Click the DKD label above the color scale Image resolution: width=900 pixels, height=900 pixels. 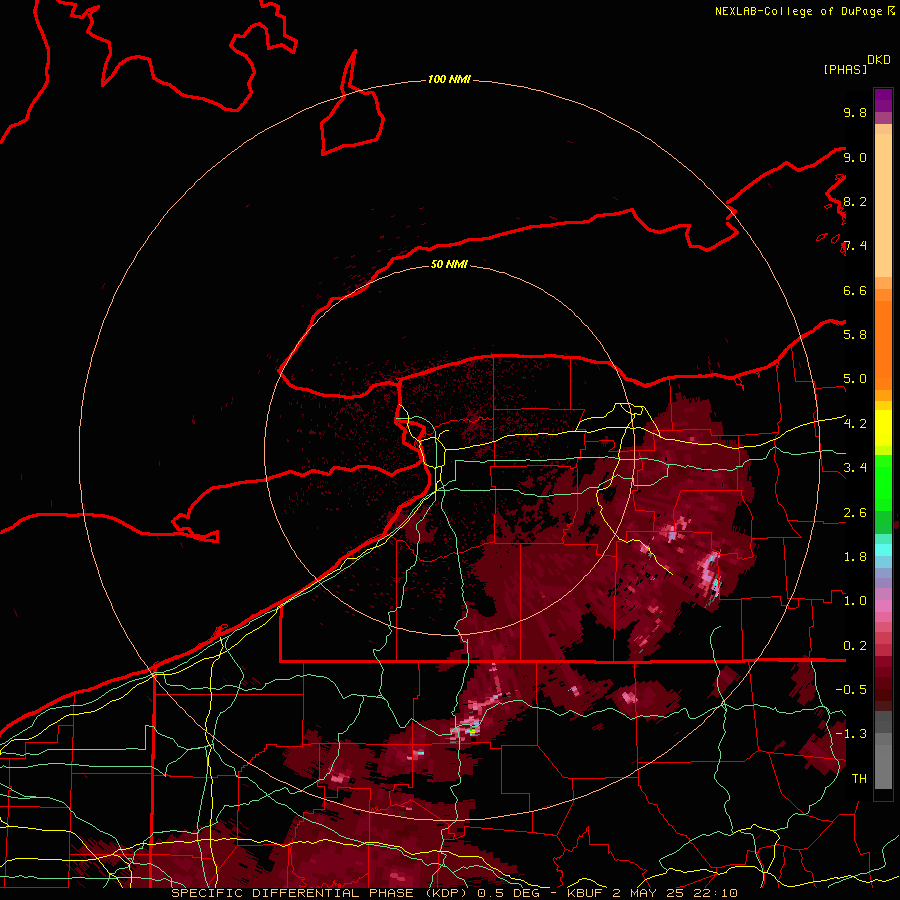(879, 60)
